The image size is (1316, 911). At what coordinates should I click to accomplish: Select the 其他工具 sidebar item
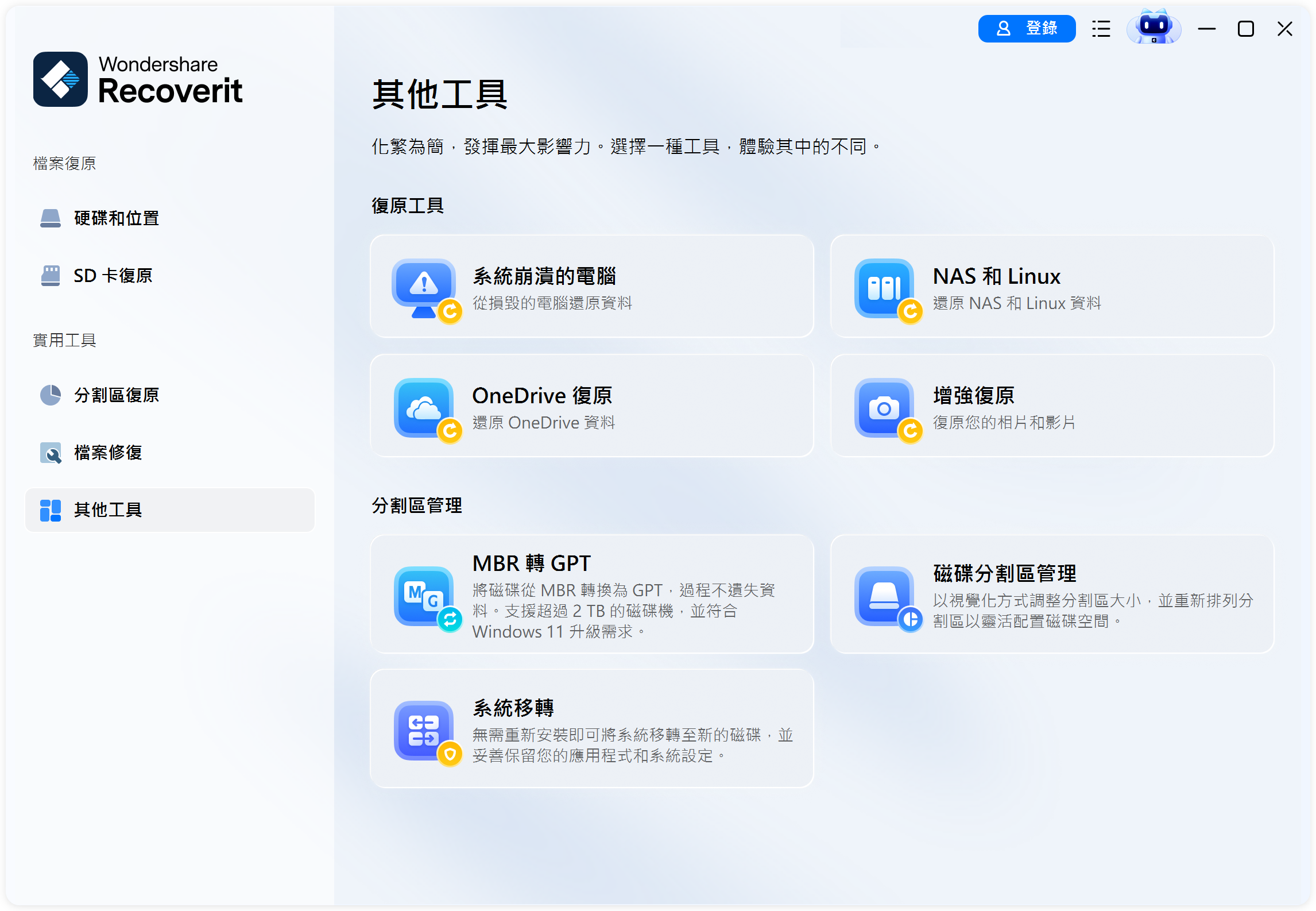(170, 510)
